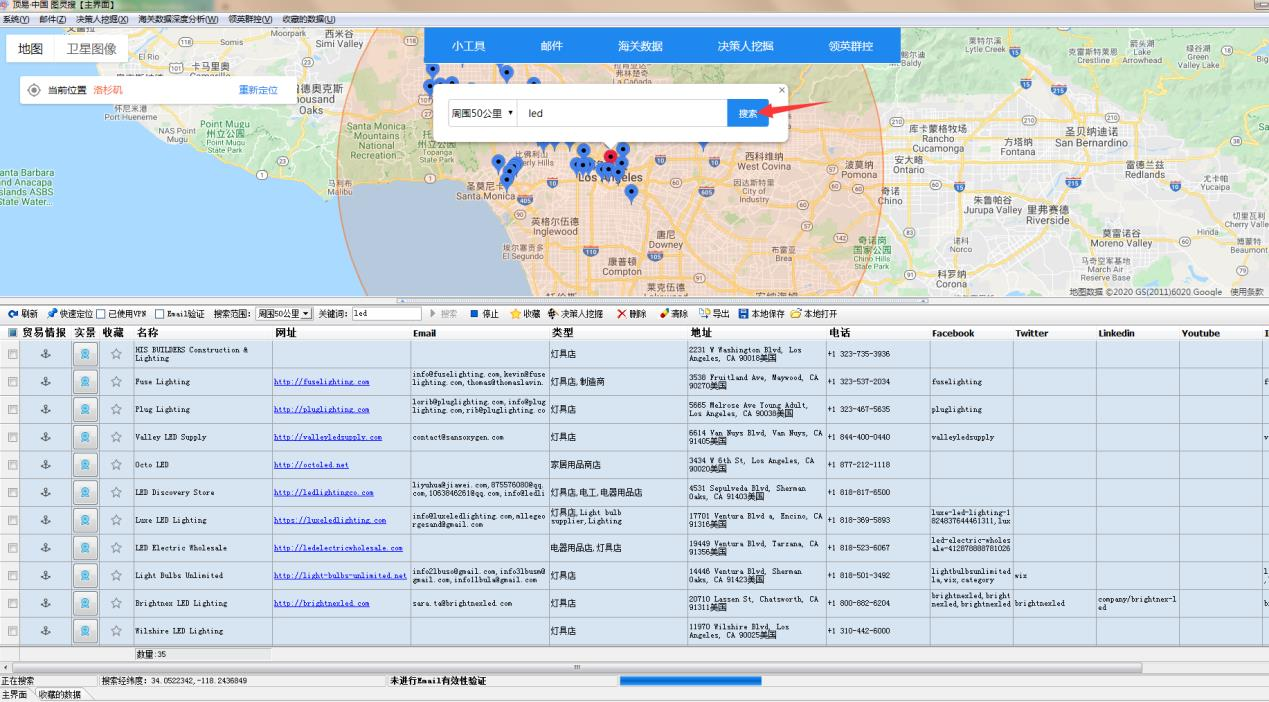This screenshot has width=1269, height=702.
Task: Switch map to 卫星图像 view
Action: pyautogui.click(x=91, y=48)
